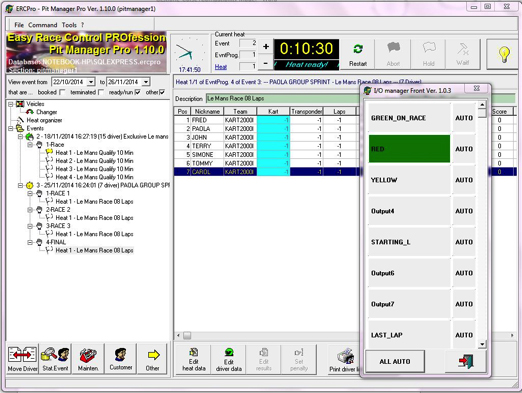
Task: Click Set penalty icon
Action: 299,360
